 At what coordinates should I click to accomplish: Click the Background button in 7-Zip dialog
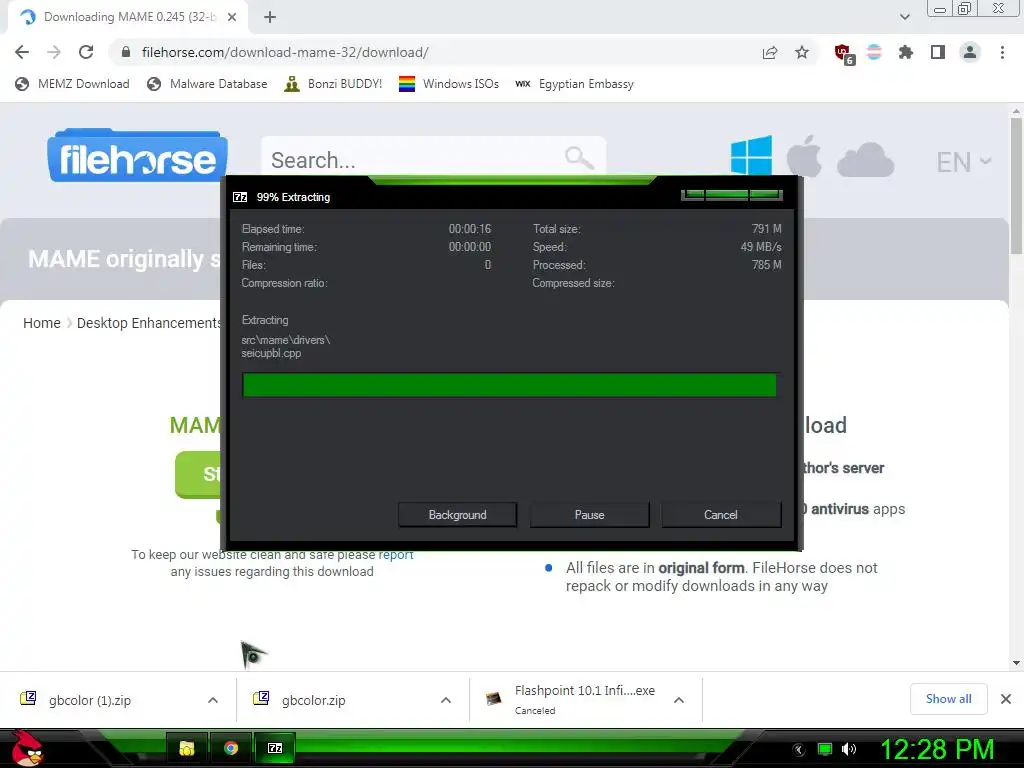point(457,515)
